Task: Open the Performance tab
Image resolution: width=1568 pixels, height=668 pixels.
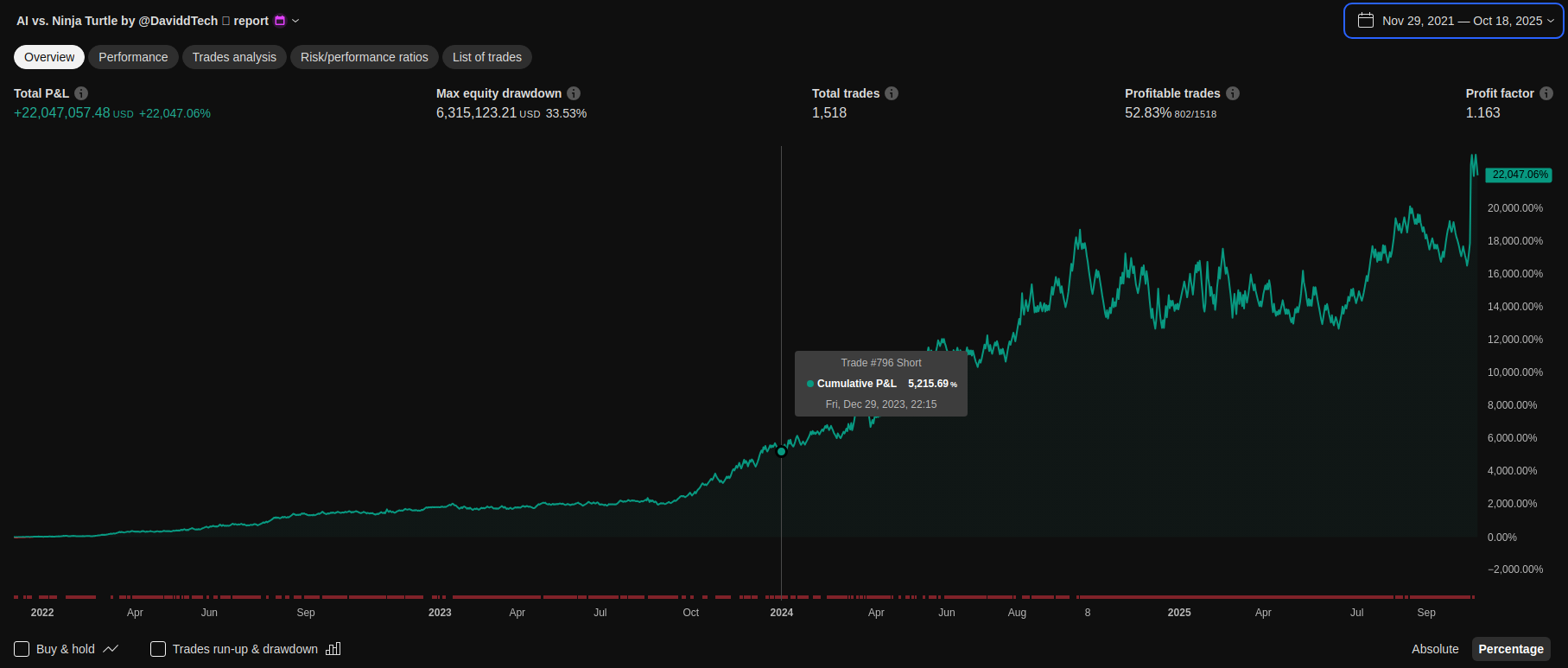Action: point(133,57)
